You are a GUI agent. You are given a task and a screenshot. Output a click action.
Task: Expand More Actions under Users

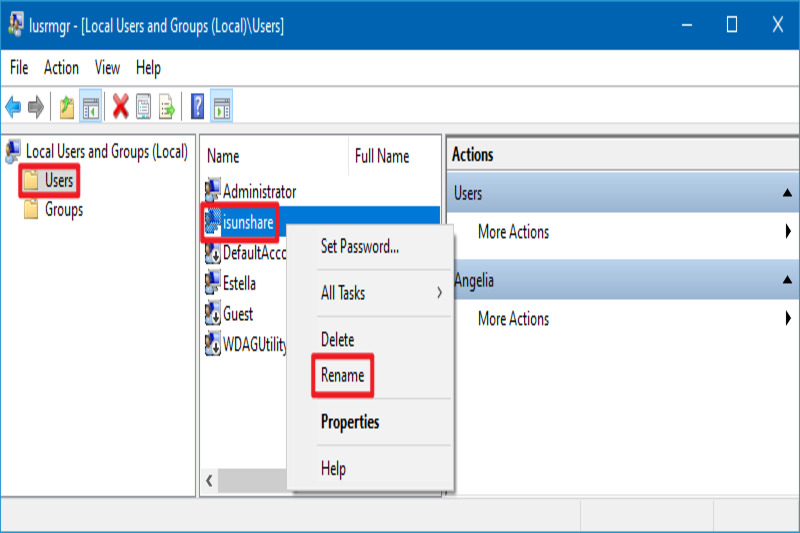tap(513, 232)
